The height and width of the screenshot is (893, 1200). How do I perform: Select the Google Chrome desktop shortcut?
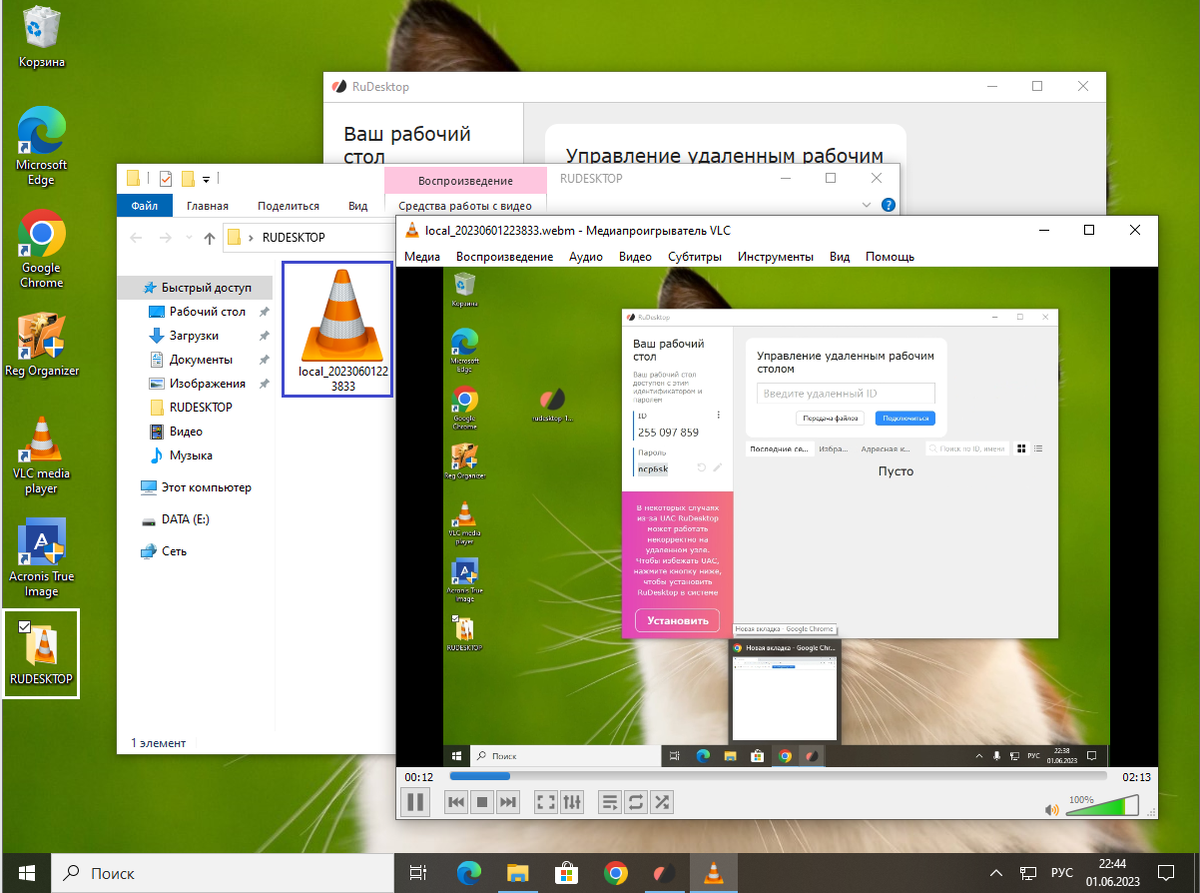[42, 249]
